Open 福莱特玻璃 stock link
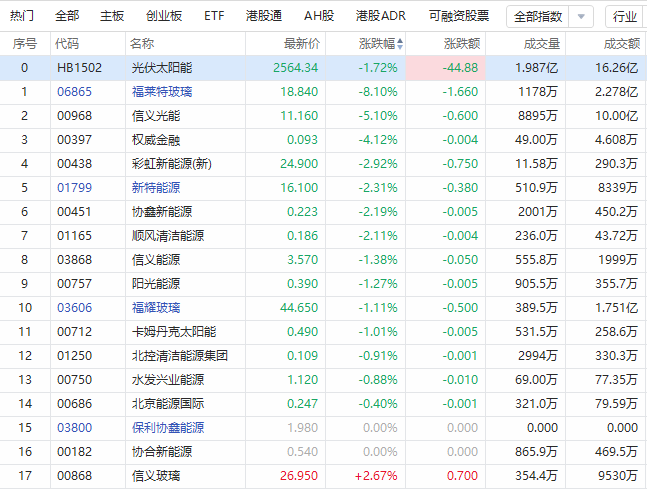 162,92
